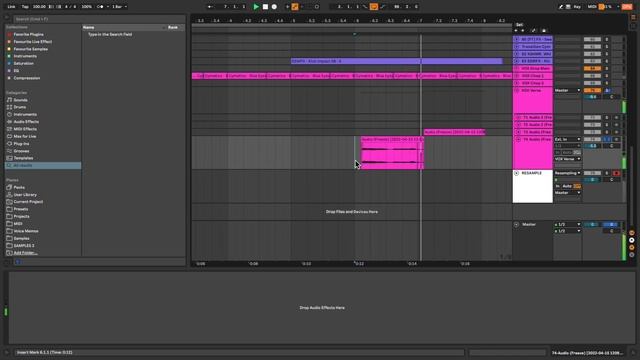Image resolution: width=640 pixels, height=360 pixels.
Task: Toggle the Follow playback icon
Action: [x=210, y=7]
